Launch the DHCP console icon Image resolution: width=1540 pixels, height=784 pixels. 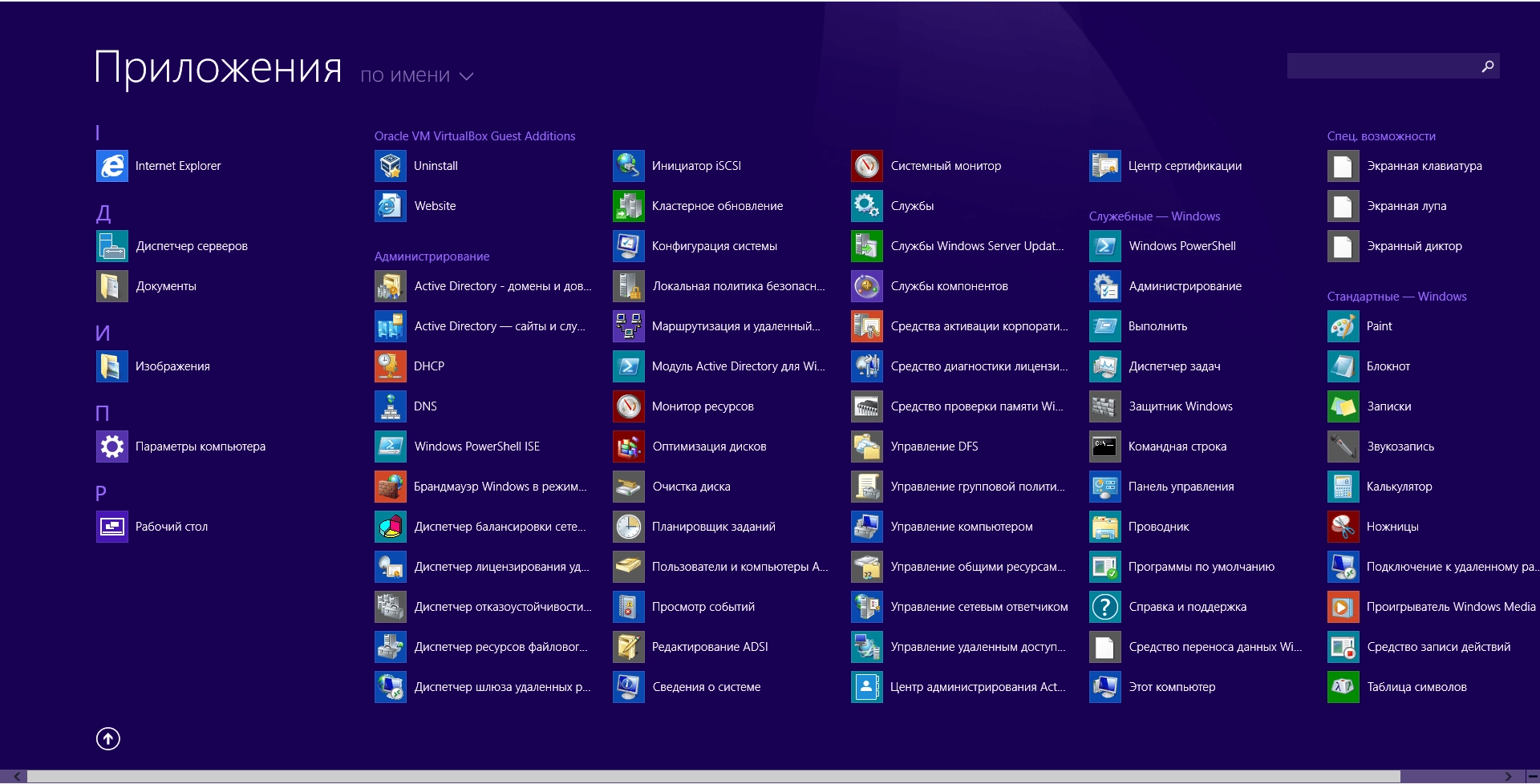click(x=390, y=366)
